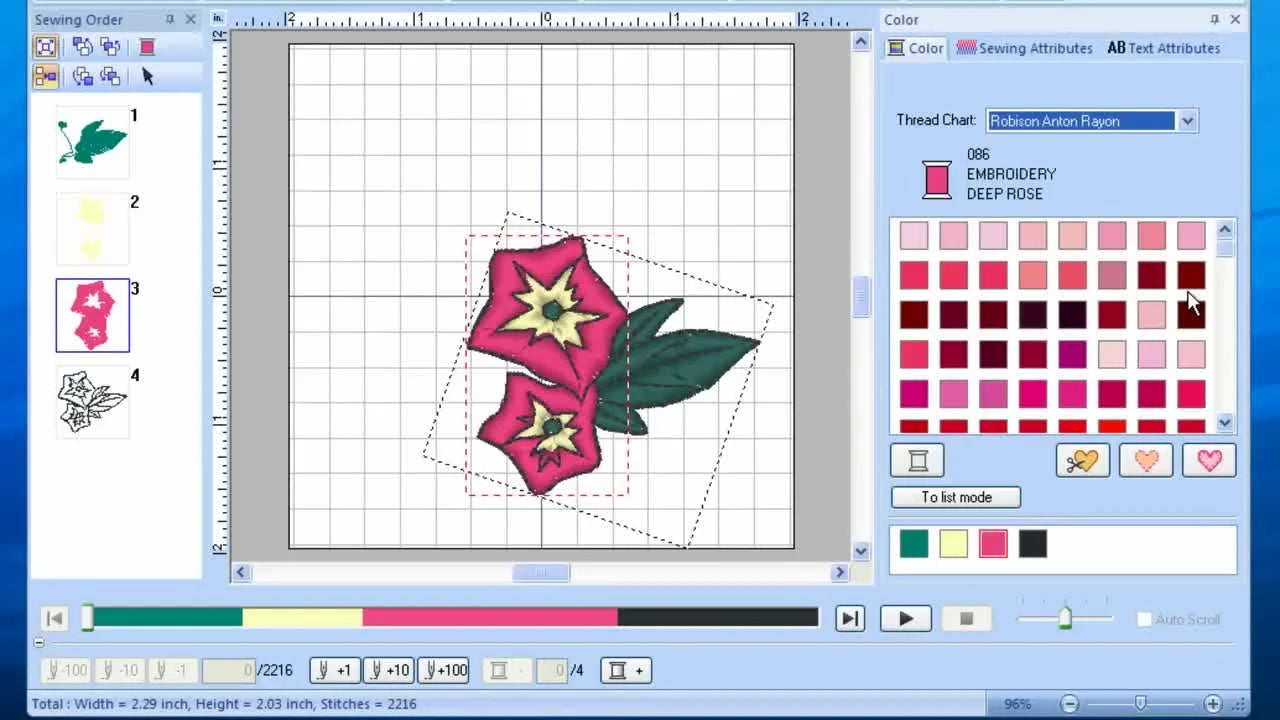Select thumbnail 3 in the Sewing Order list
This screenshot has width=1280, height=720.
92,315
